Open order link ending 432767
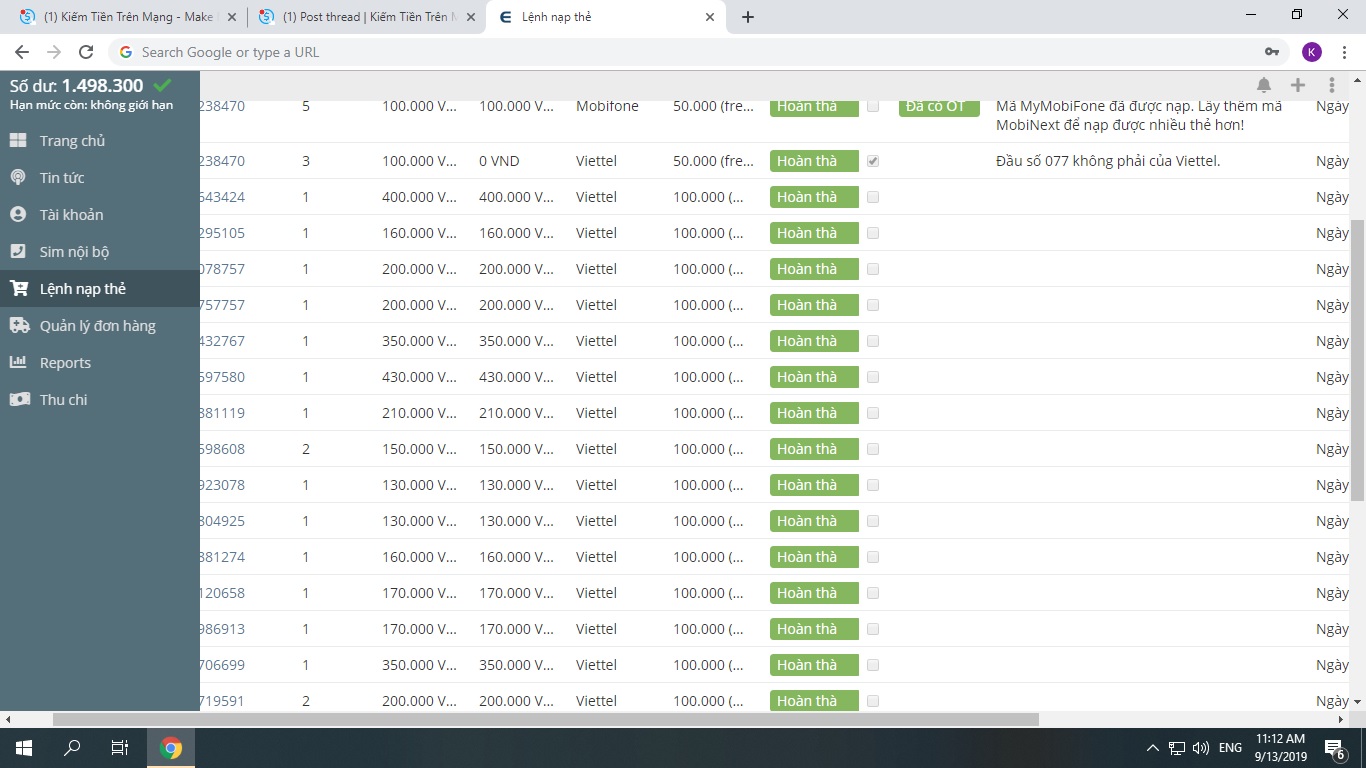 point(222,341)
